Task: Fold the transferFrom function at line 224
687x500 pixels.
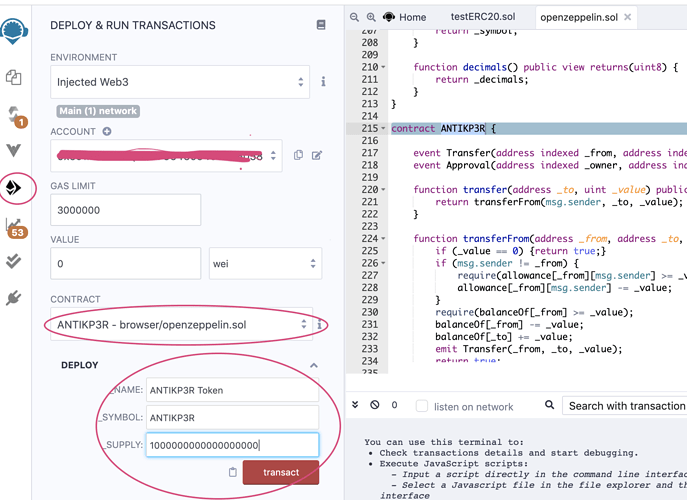Action: 383,239
